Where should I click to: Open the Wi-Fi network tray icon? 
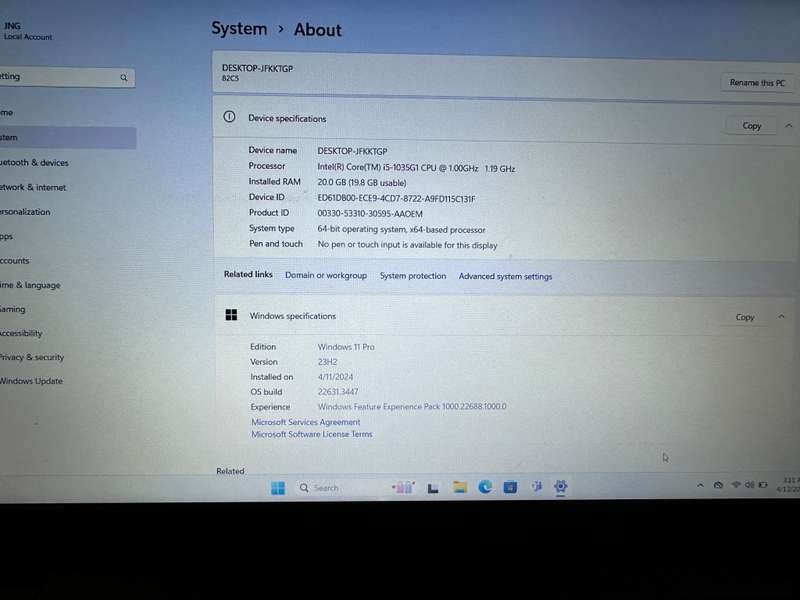736,485
